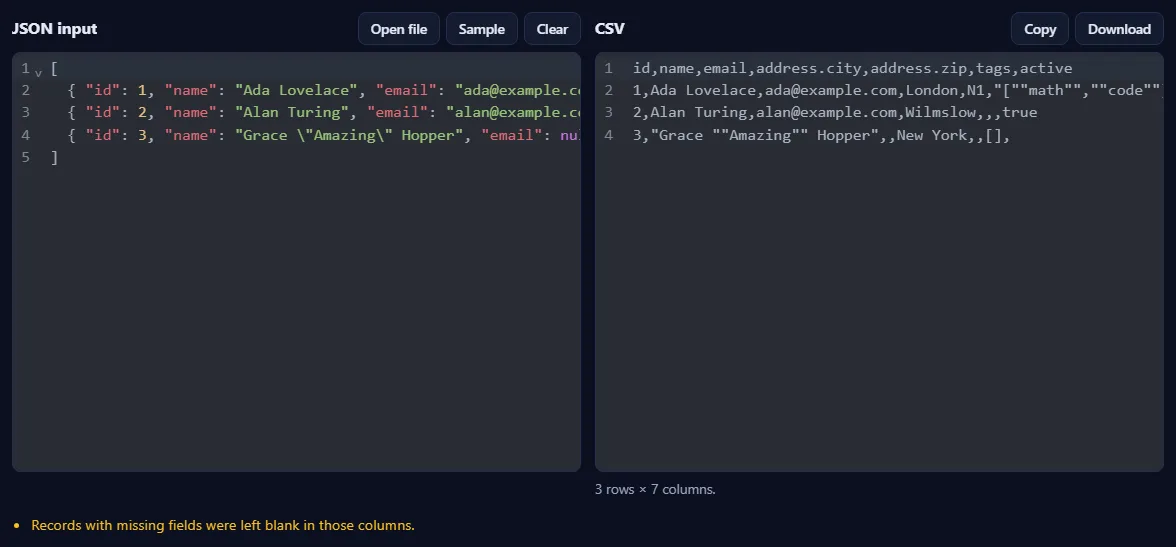Click the CSV row for Alan Turing

click(835, 113)
